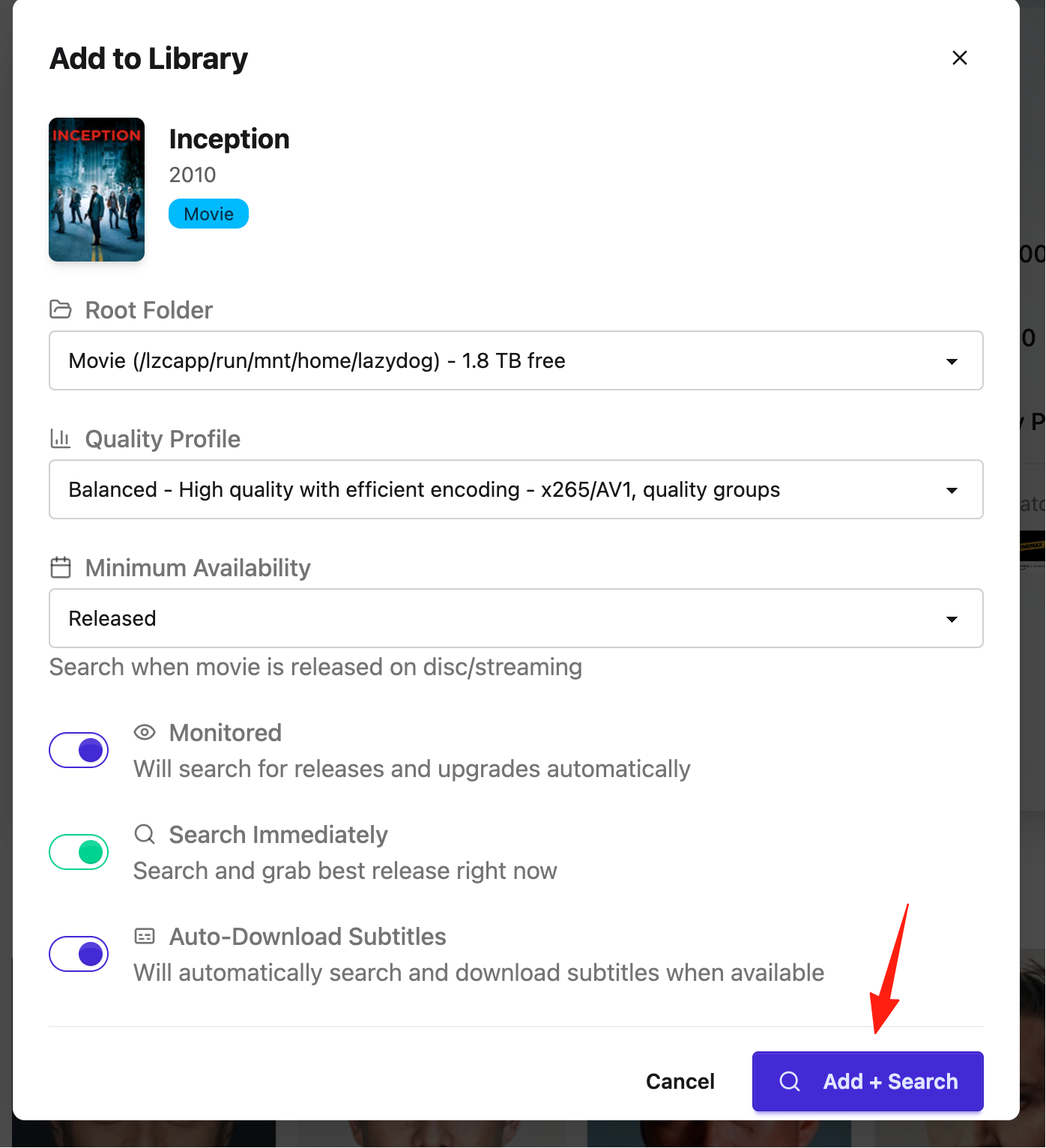Cancel adding the movie
The height and width of the screenshot is (1148, 1046).
(x=680, y=1081)
